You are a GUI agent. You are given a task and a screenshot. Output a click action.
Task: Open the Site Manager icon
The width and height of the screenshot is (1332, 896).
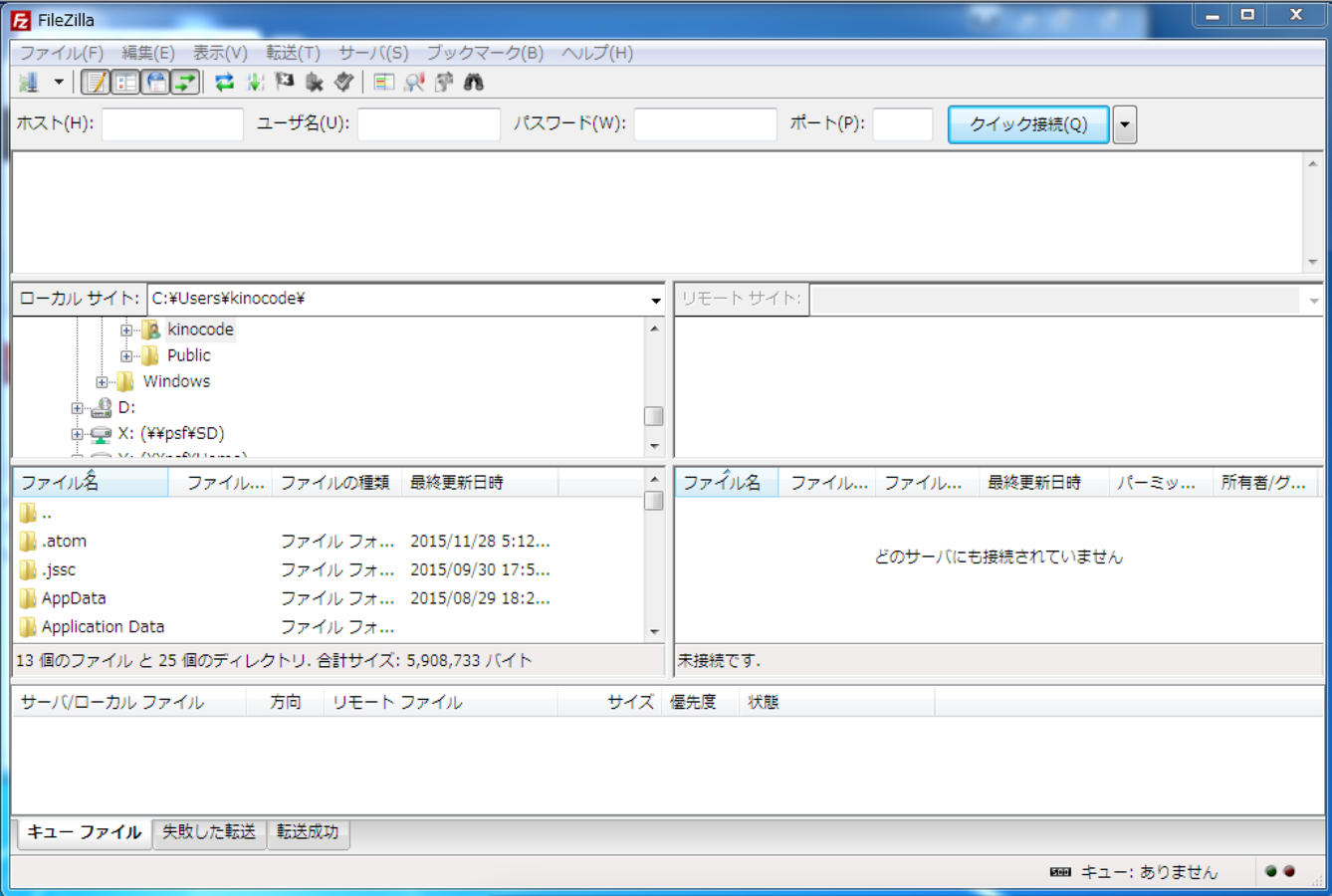point(28,83)
